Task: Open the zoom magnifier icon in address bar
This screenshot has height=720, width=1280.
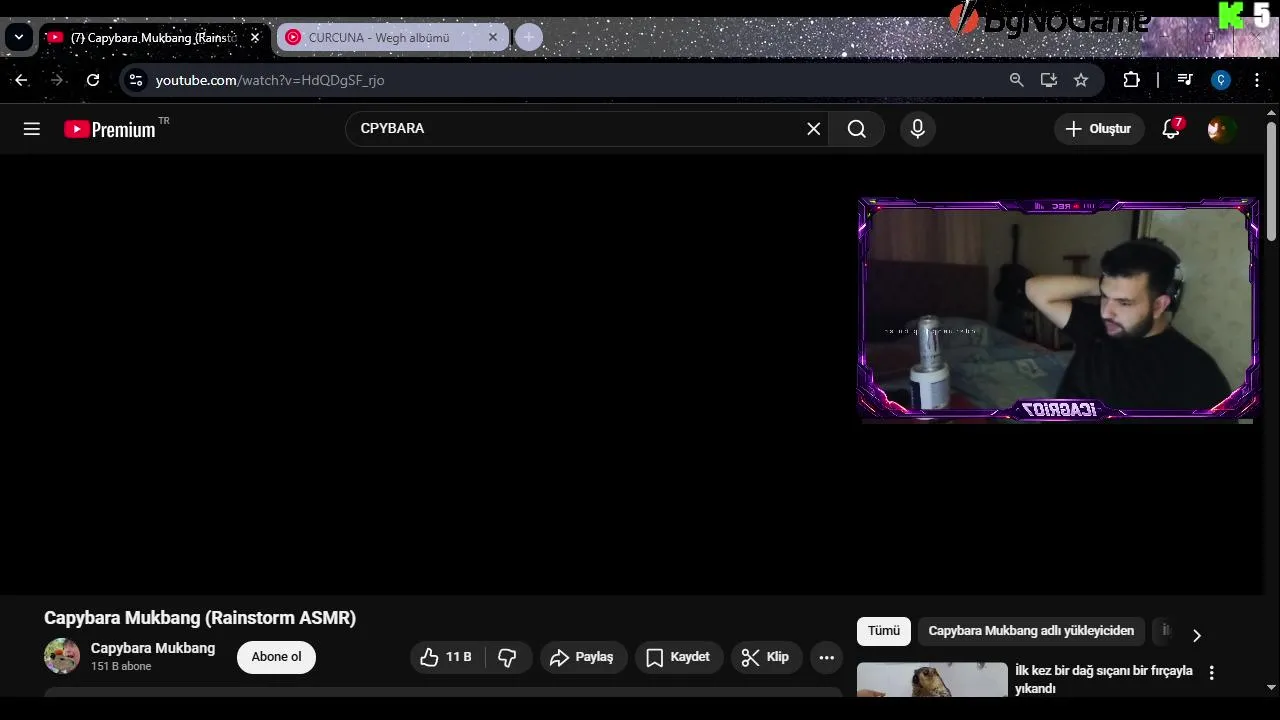Action: [1017, 80]
